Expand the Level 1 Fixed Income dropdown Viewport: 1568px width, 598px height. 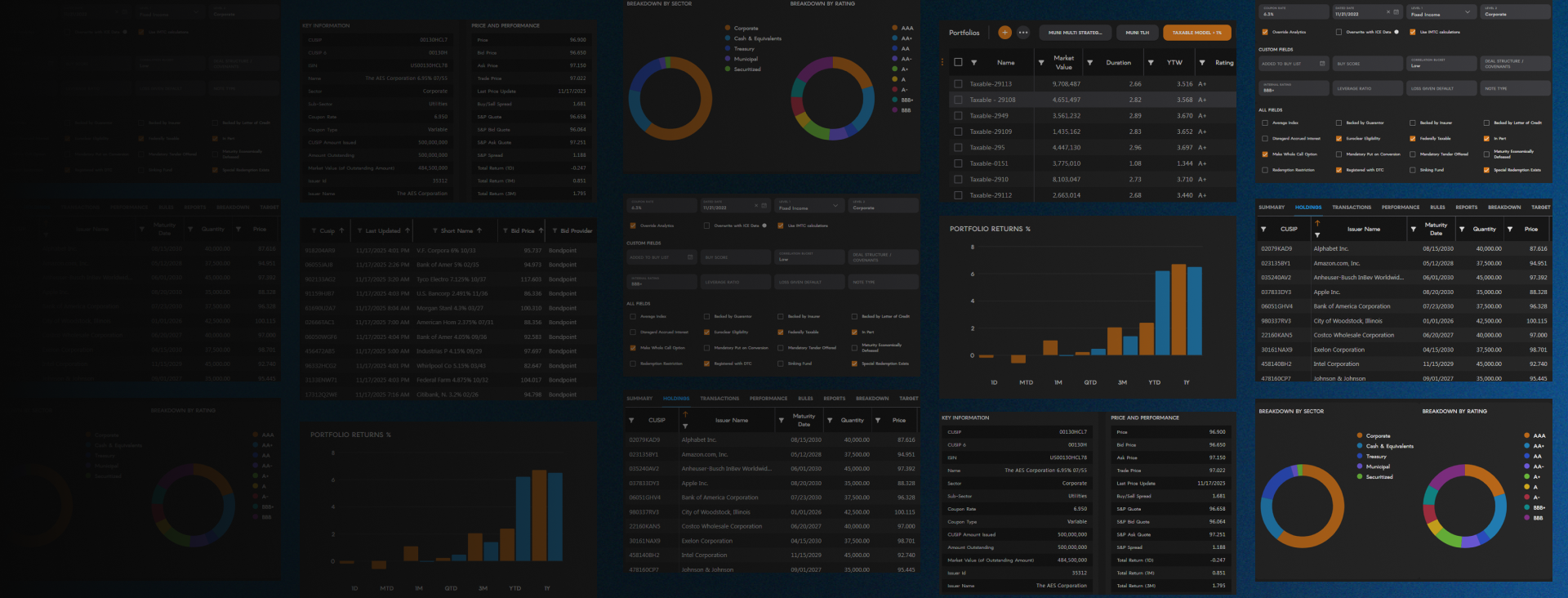tap(1467, 12)
